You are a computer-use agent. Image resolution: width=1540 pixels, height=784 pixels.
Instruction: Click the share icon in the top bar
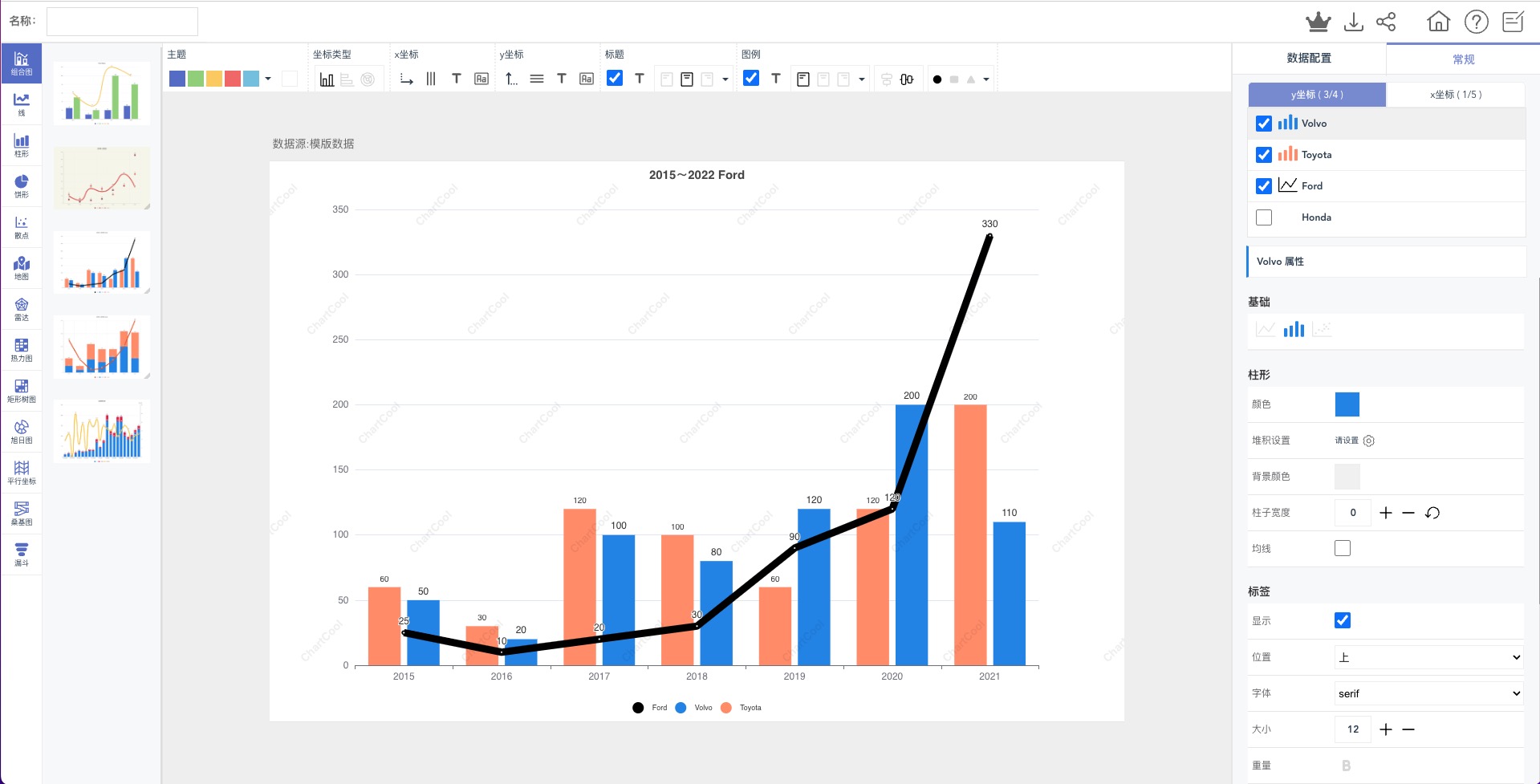click(x=1386, y=22)
